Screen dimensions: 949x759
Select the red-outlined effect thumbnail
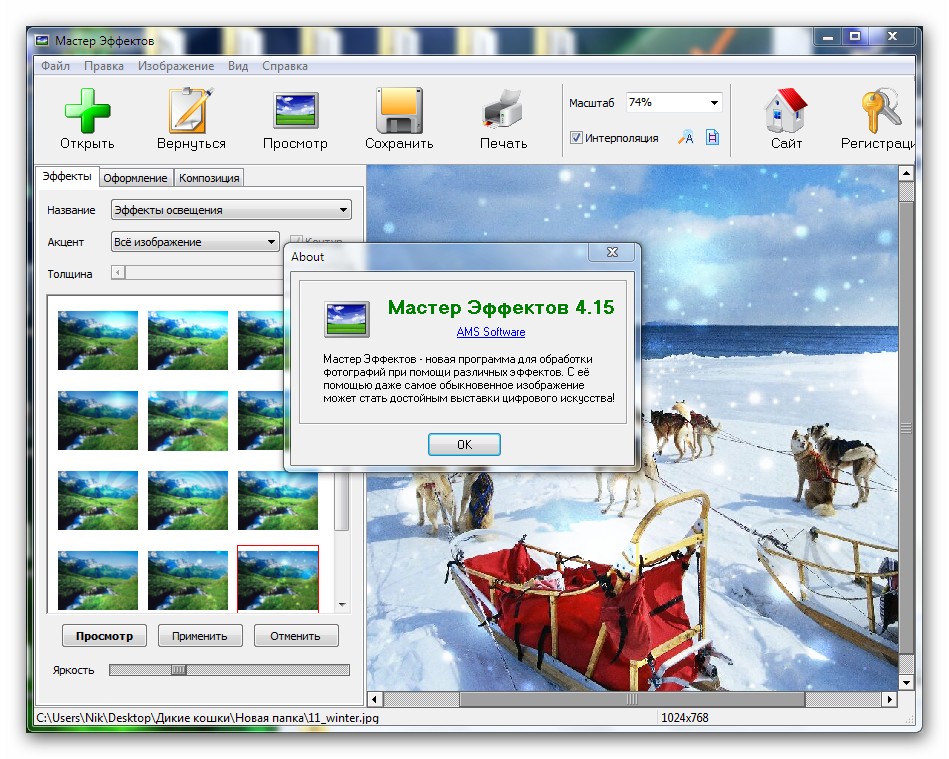277,578
